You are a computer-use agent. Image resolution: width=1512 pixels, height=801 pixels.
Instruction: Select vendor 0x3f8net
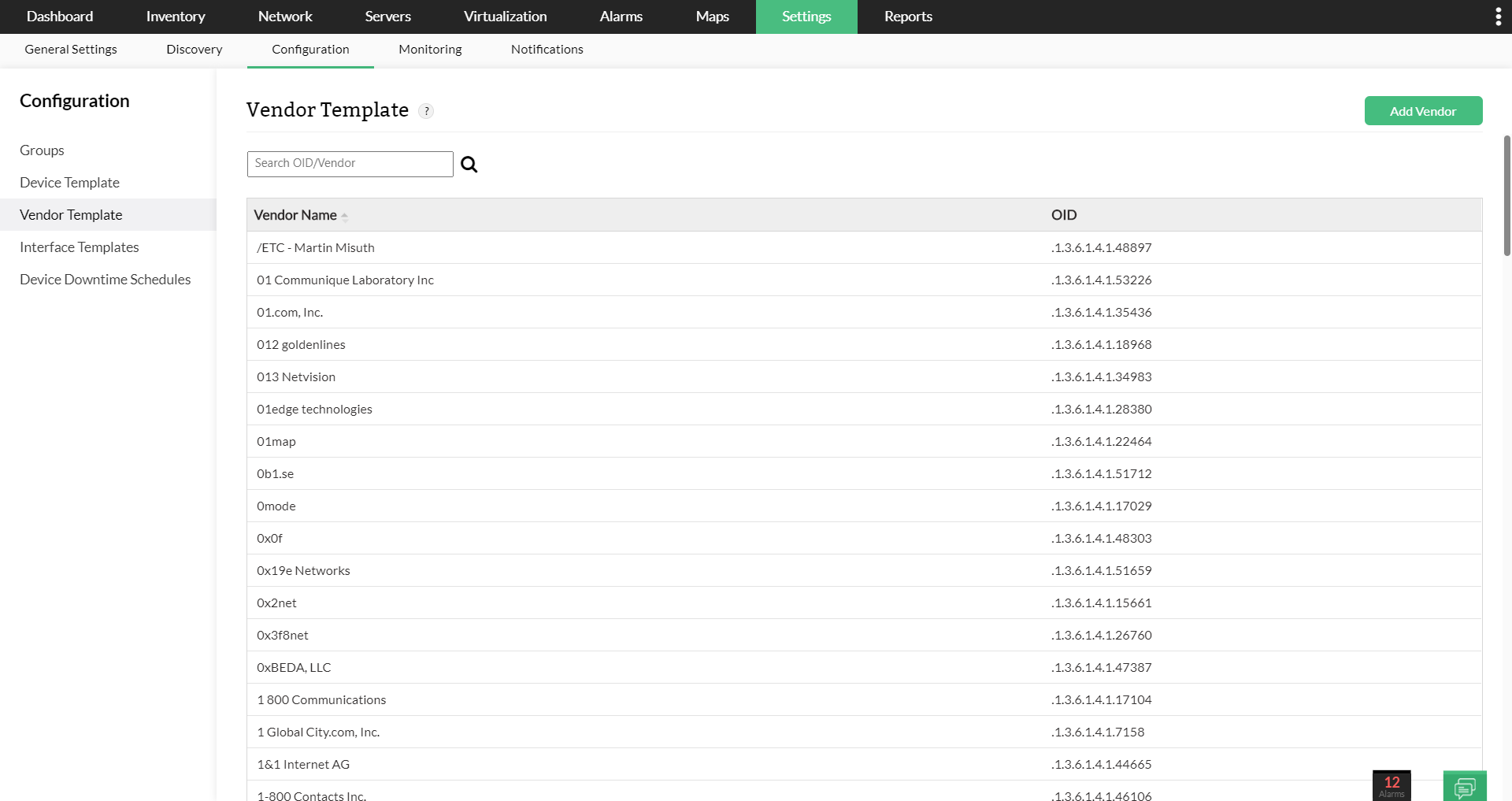pos(283,636)
